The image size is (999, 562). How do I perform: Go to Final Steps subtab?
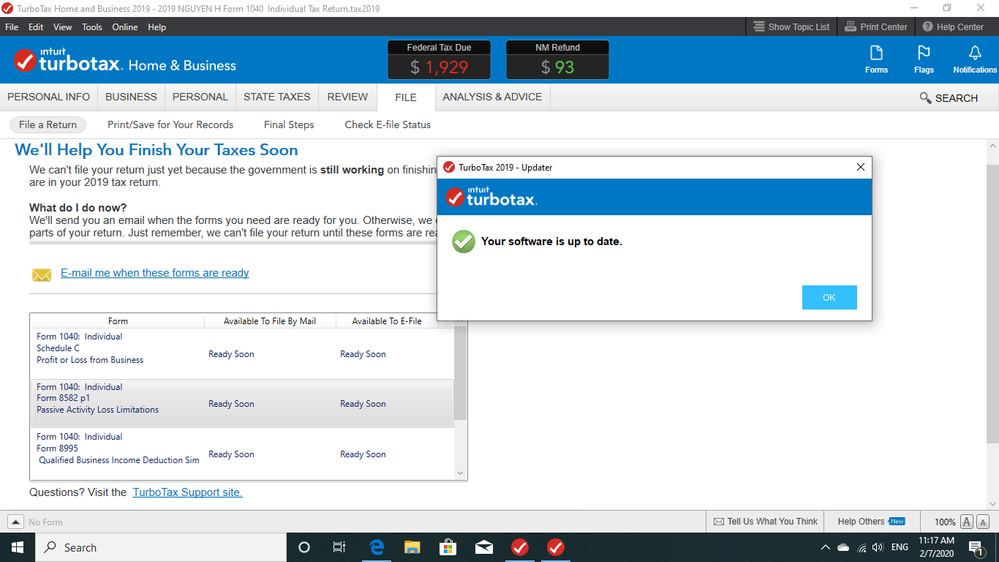[x=289, y=125]
